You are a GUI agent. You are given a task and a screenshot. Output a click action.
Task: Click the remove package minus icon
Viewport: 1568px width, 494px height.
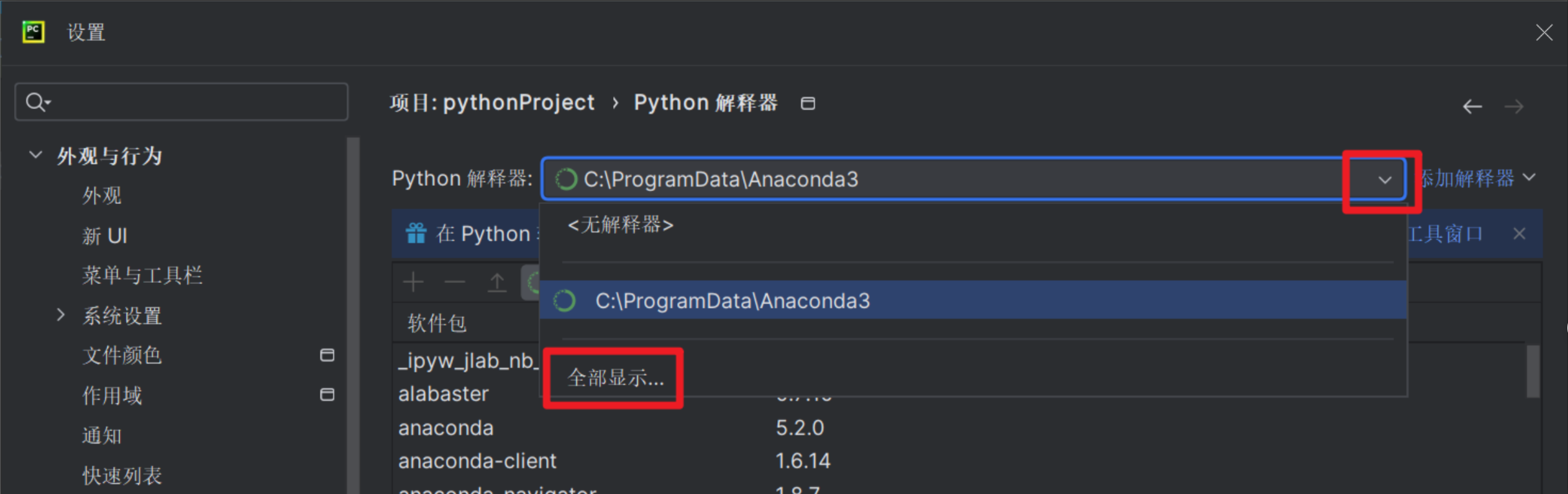pyautogui.click(x=455, y=282)
